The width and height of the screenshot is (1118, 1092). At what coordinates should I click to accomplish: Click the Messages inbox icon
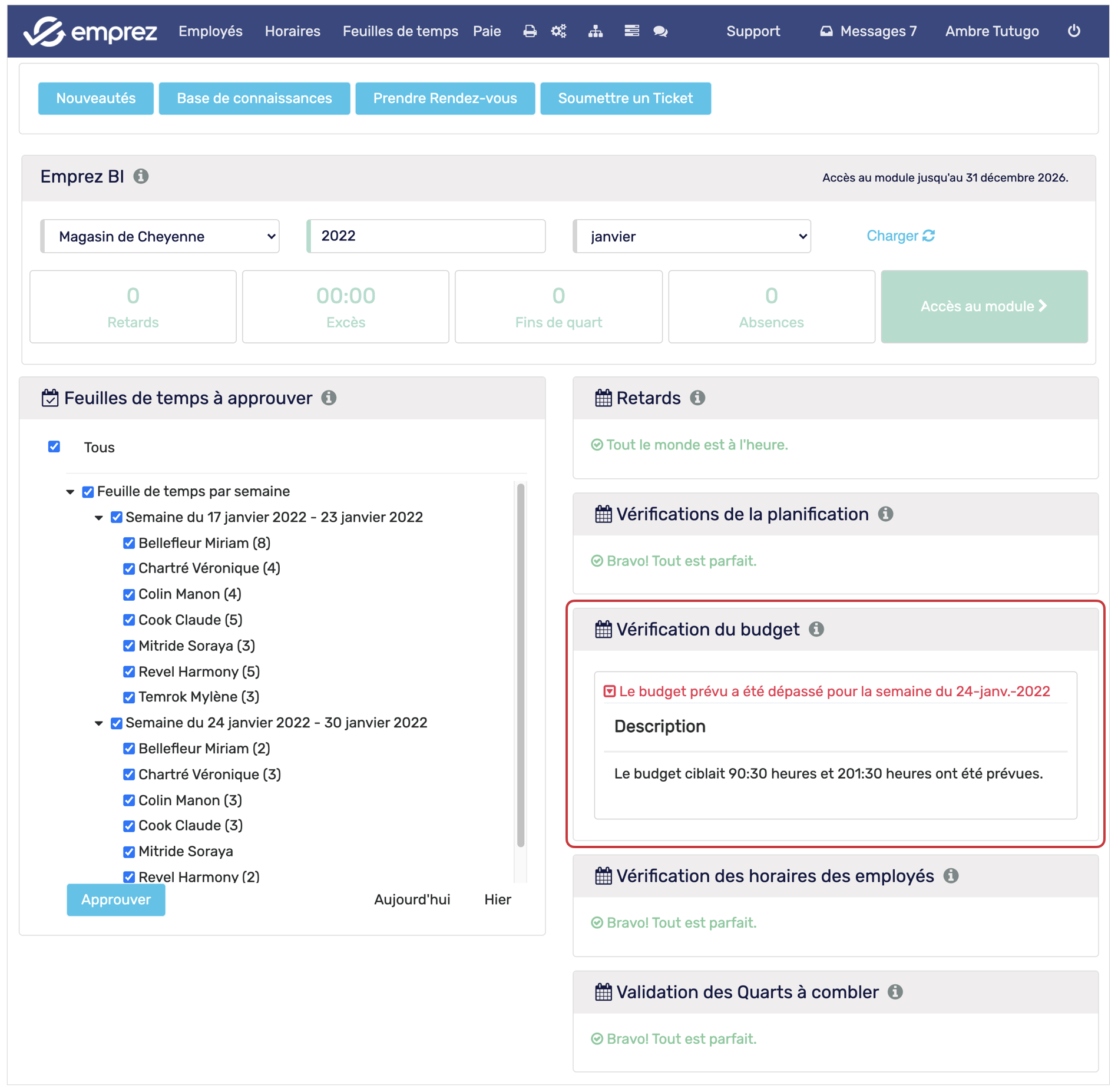[x=826, y=31]
